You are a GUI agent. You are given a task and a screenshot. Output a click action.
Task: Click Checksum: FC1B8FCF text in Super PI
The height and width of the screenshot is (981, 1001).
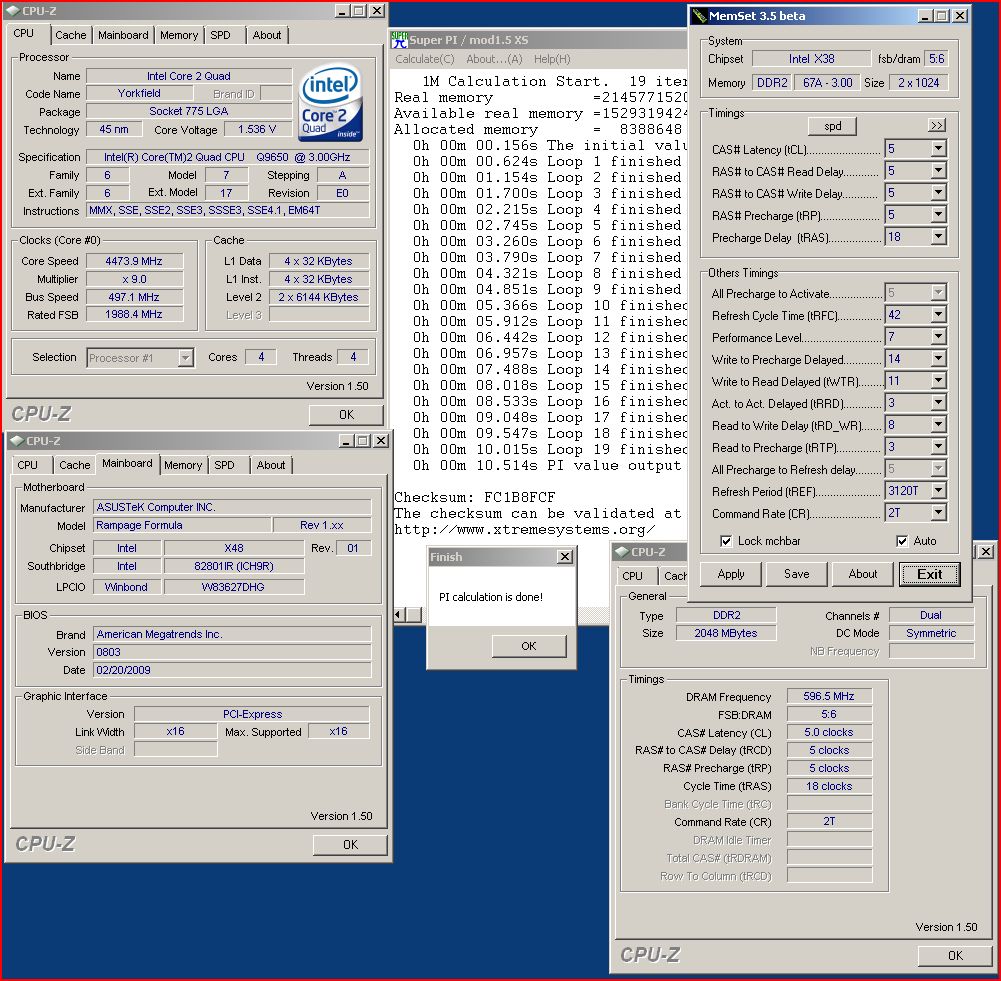point(474,497)
